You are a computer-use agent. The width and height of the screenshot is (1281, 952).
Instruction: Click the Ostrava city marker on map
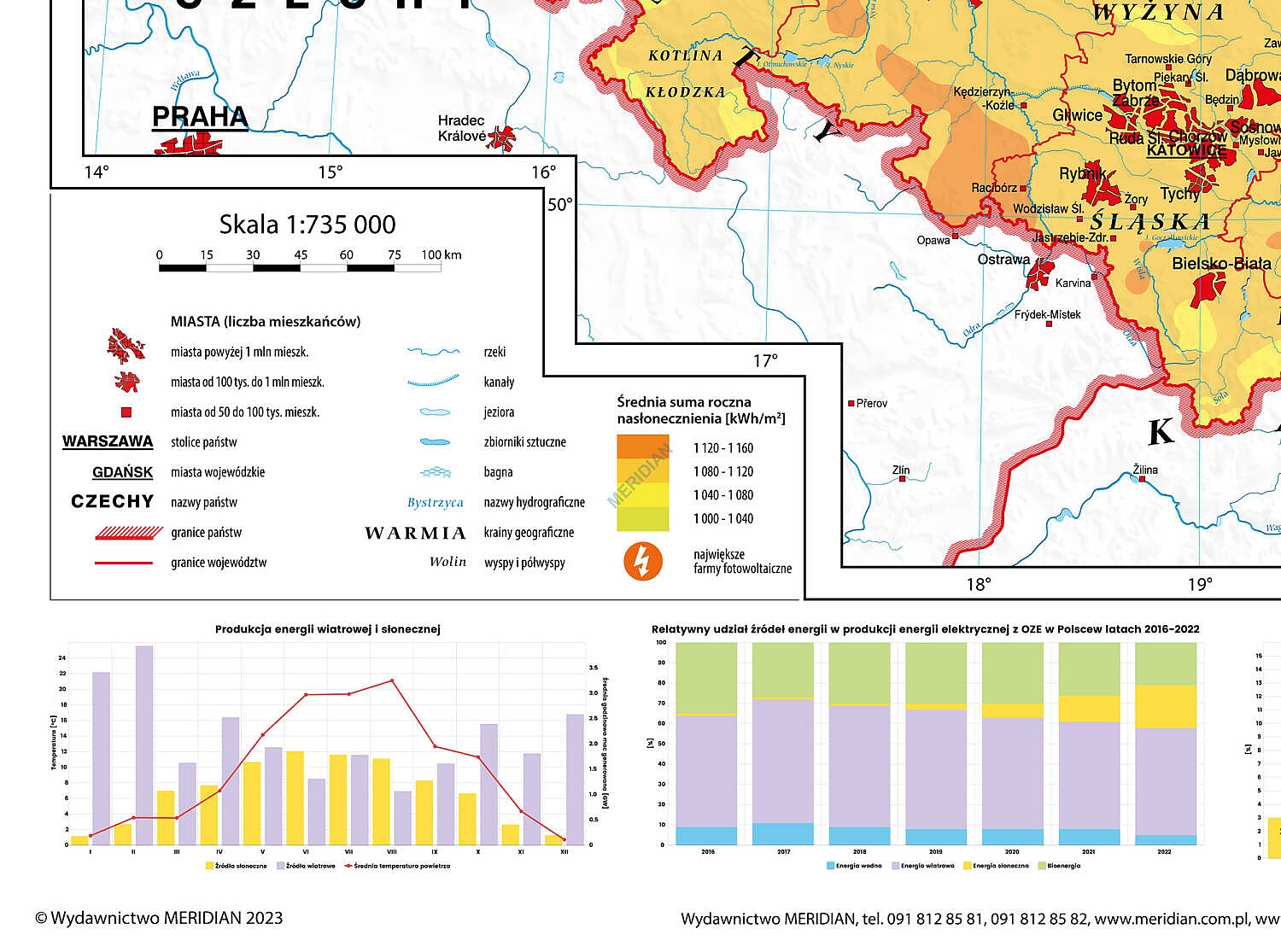coord(1040,272)
